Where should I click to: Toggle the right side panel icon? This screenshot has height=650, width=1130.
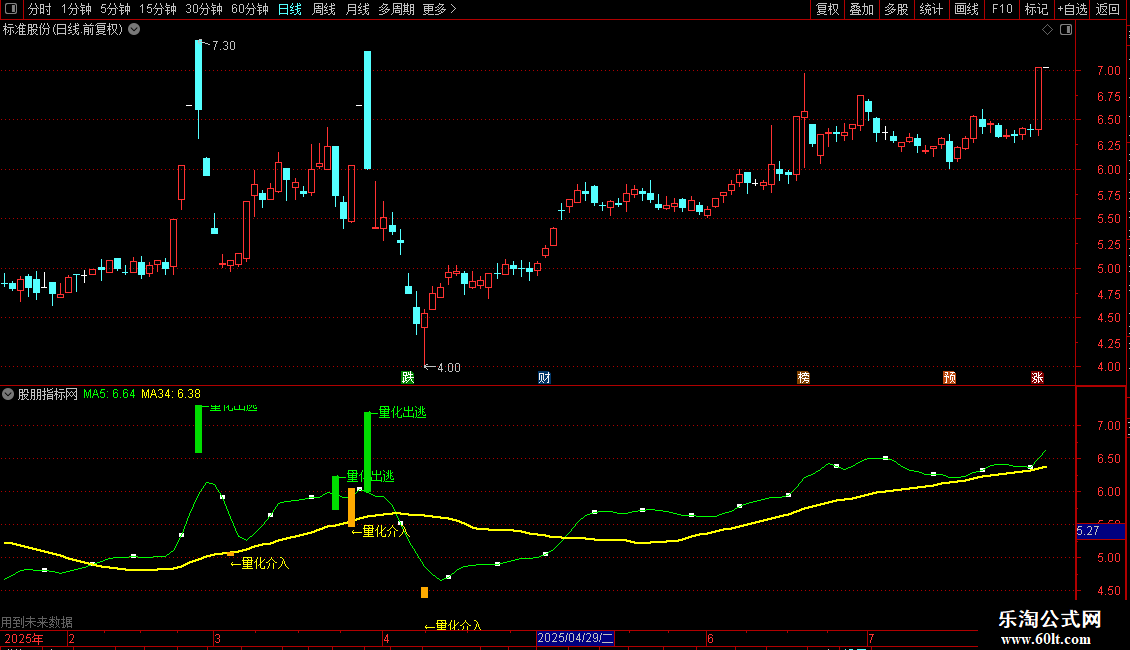click(1066, 30)
